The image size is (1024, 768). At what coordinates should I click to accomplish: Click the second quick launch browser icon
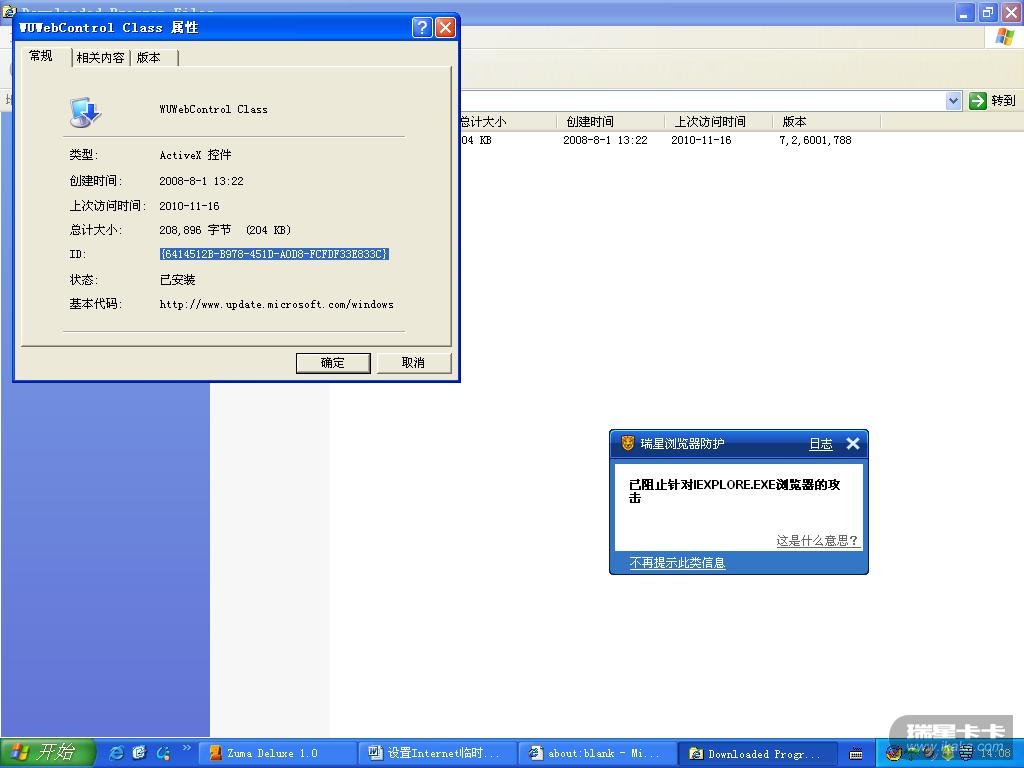click(140, 753)
